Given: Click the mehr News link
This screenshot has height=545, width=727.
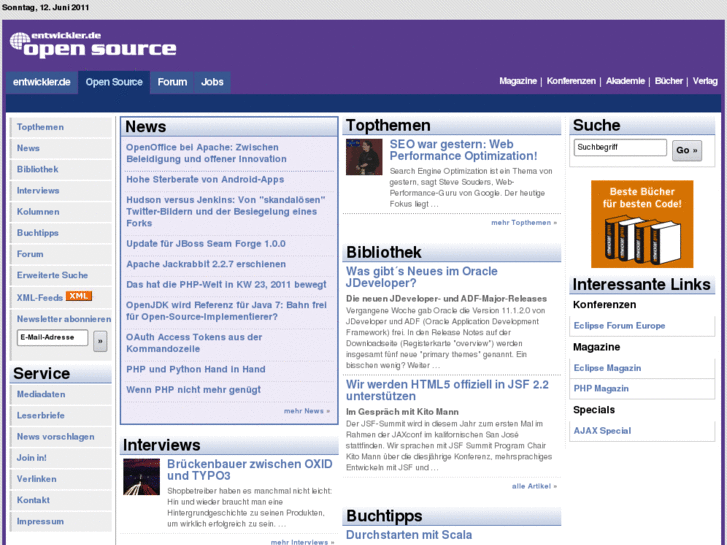Looking at the screenshot, I should click(x=306, y=411).
